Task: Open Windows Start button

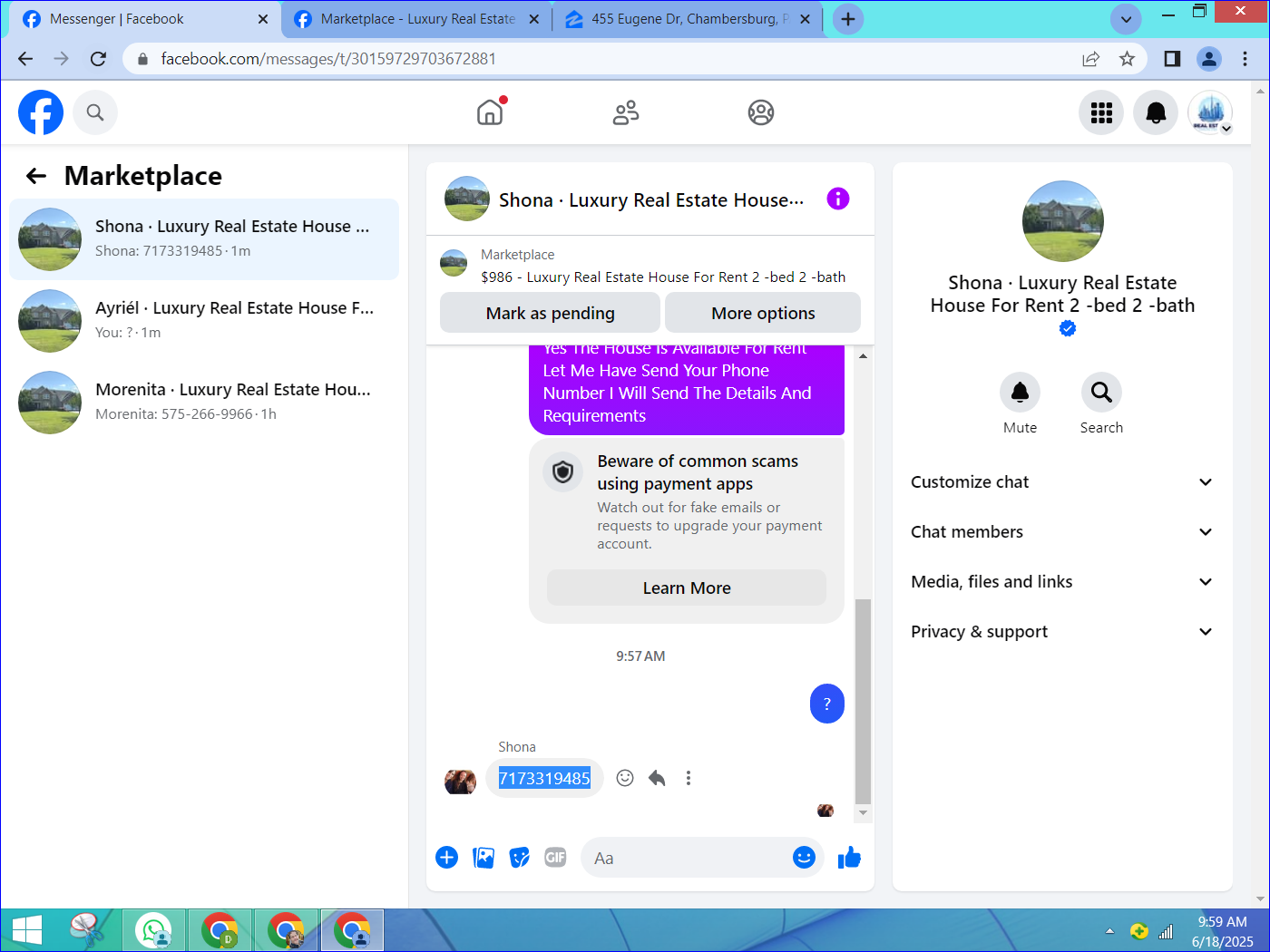Action: [27, 930]
